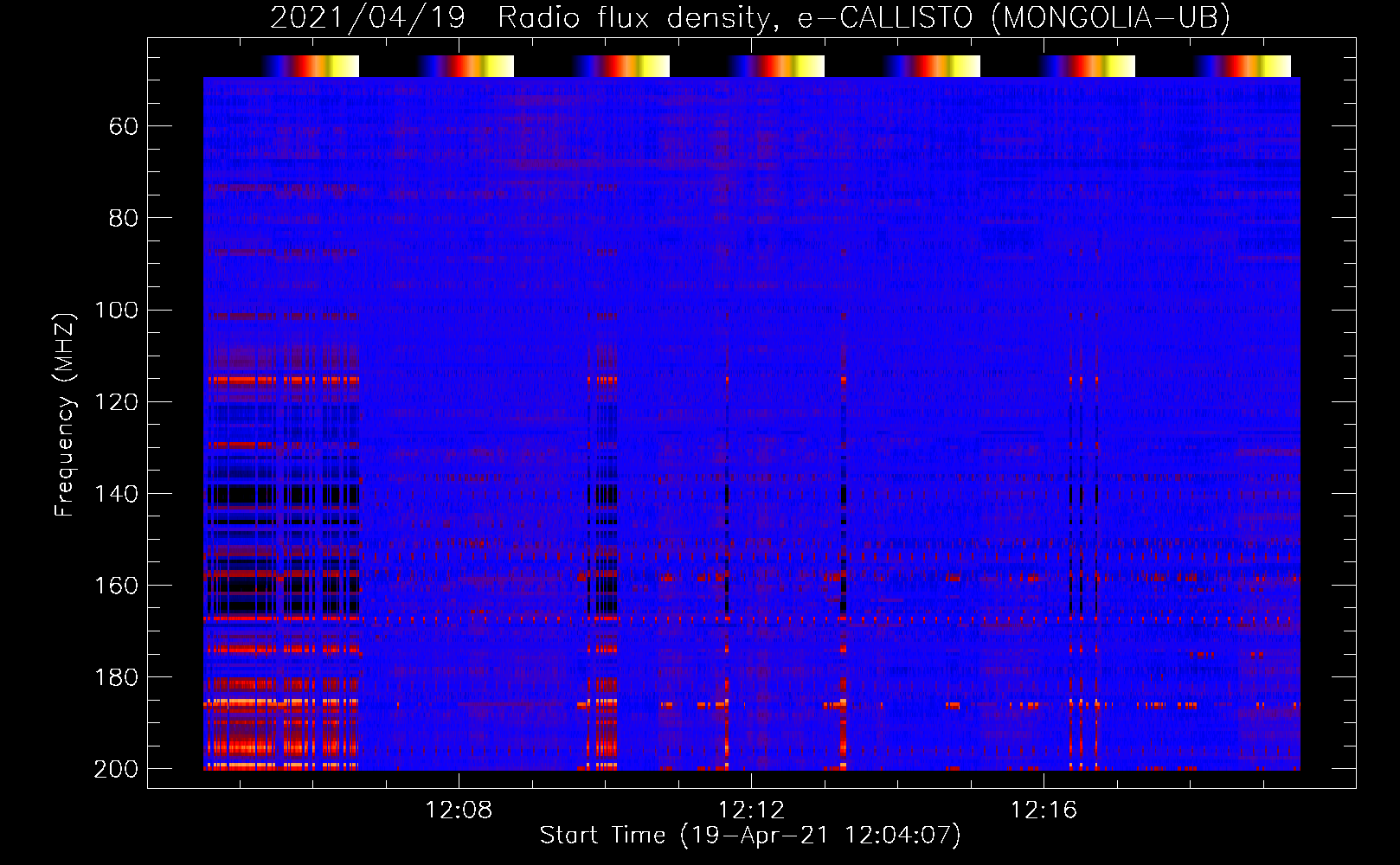
Task: Click the plot title mentioning e-CALLISTO MONGOLIA-UB
Action: (750, 18)
